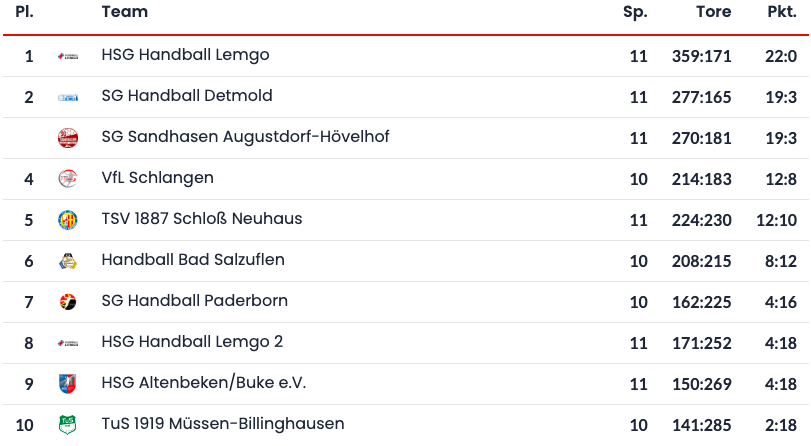The width and height of the screenshot is (811, 446).
Task: Click the Pkt. column header
Action: (x=781, y=12)
